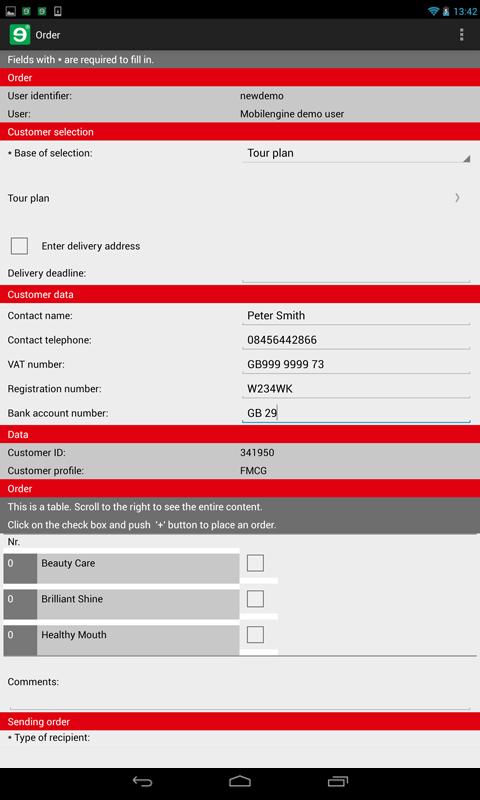Screen dimensions: 480x800
Task: Tap the Delivery deadline field
Action: point(356,273)
